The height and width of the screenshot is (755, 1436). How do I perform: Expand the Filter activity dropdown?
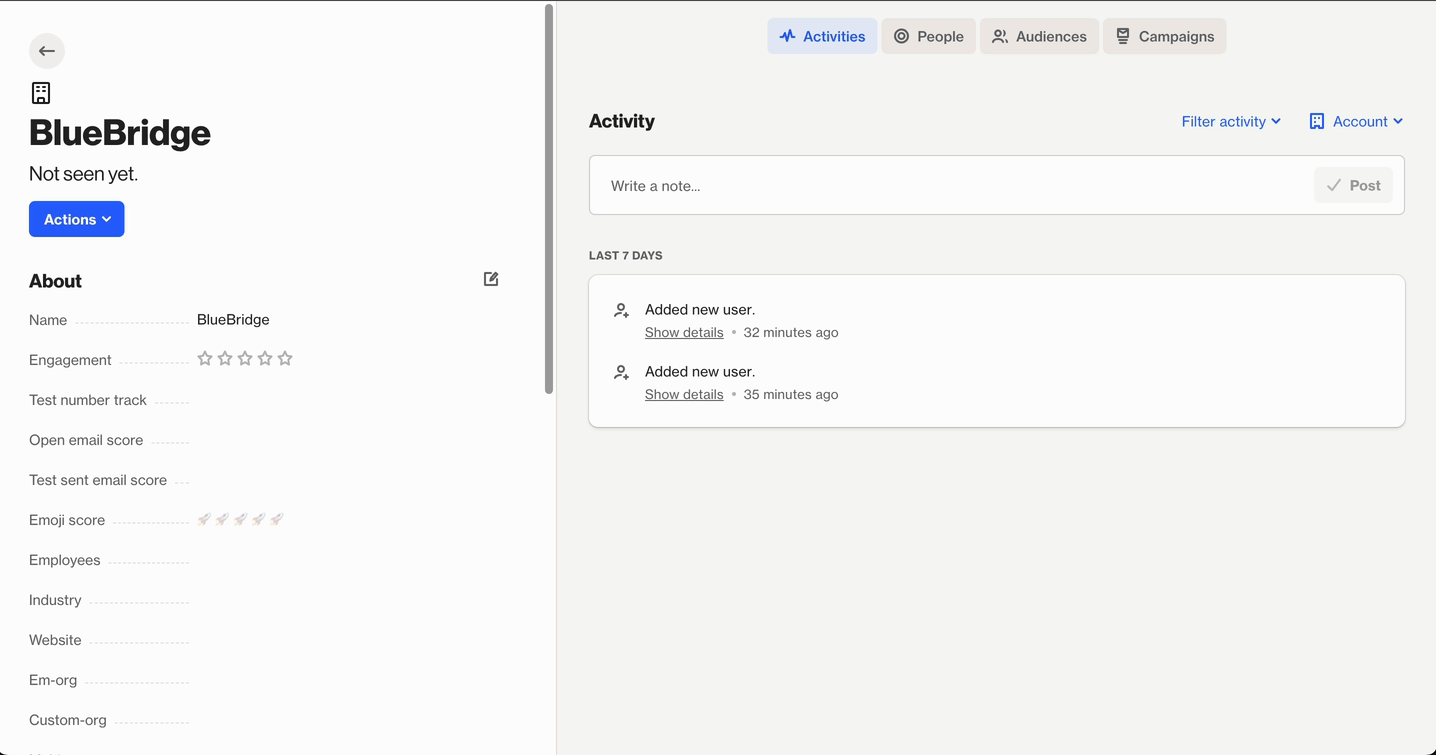[x=1231, y=122]
